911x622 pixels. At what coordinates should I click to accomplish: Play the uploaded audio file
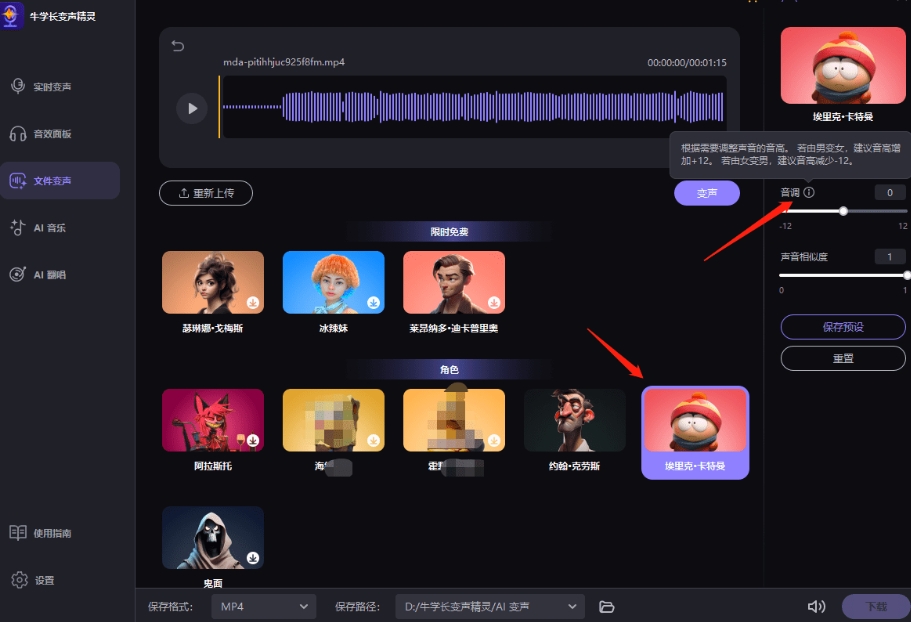pyautogui.click(x=192, y=108)
